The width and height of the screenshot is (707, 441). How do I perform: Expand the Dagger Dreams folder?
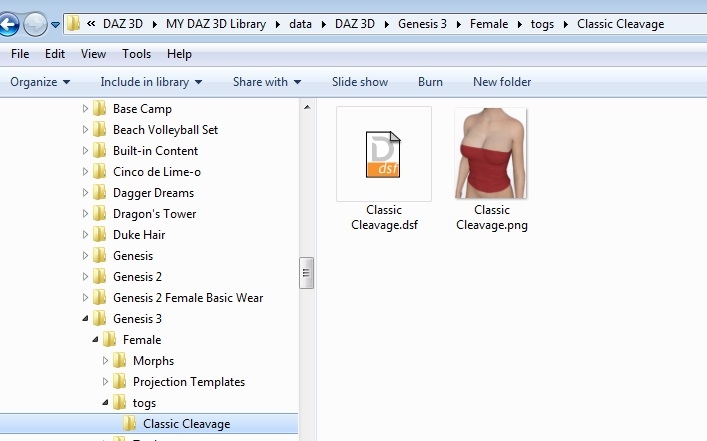[85, 193]
